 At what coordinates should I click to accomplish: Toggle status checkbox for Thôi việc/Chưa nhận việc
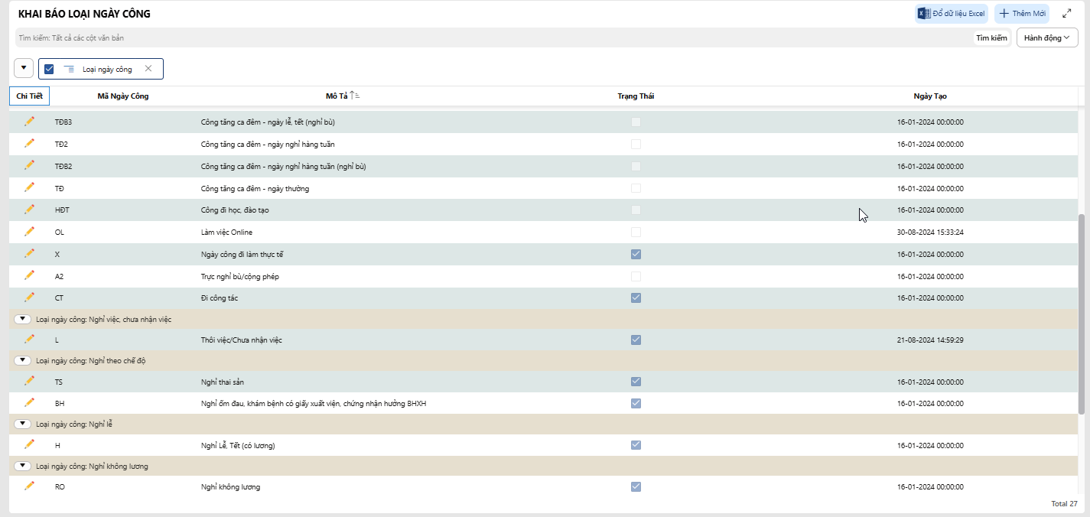click(x=635, y=340)
